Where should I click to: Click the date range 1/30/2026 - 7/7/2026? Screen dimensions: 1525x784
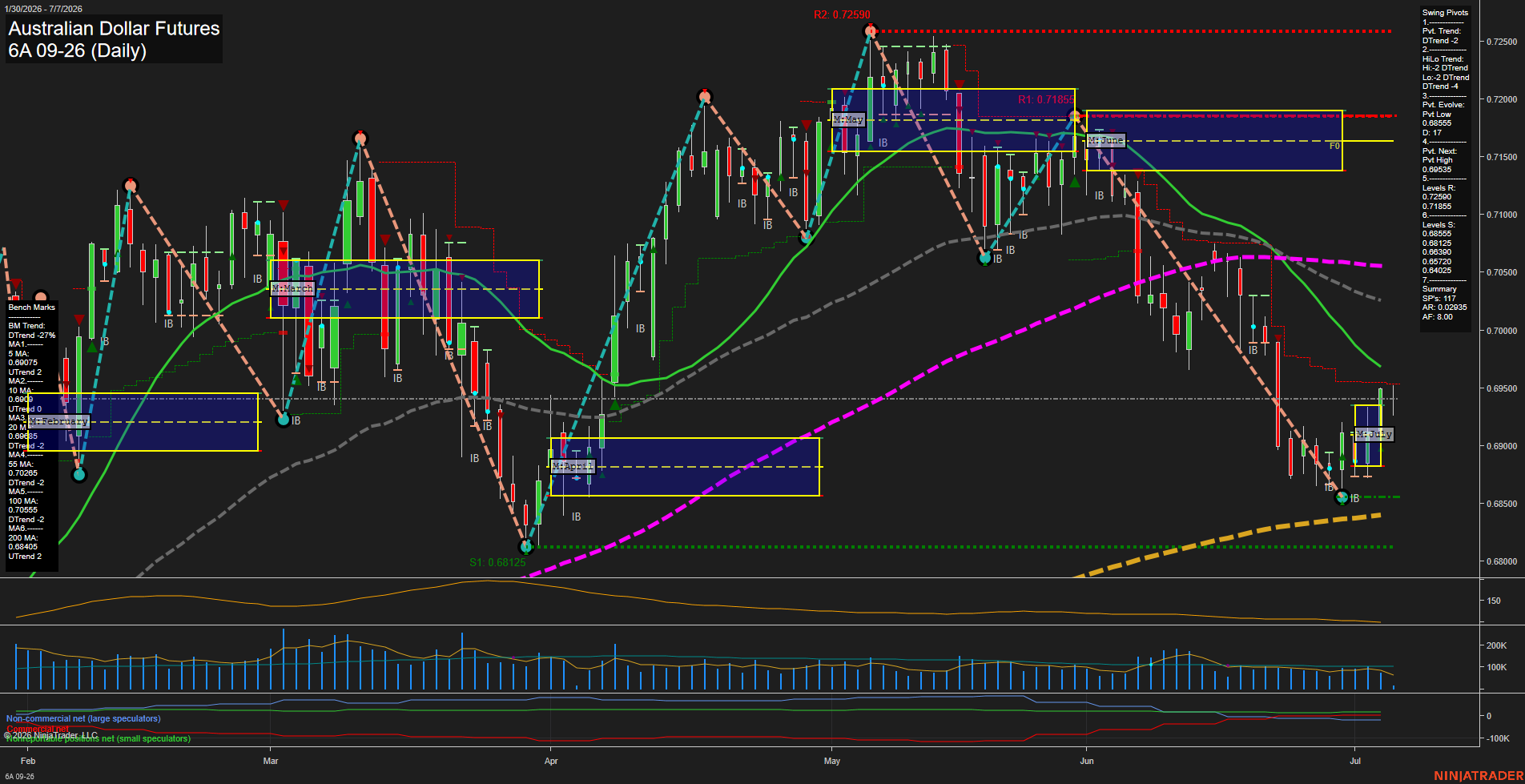(42, 9)
